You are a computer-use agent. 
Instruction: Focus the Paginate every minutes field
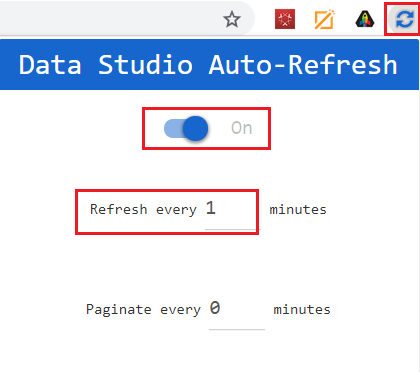pos(237,310)
